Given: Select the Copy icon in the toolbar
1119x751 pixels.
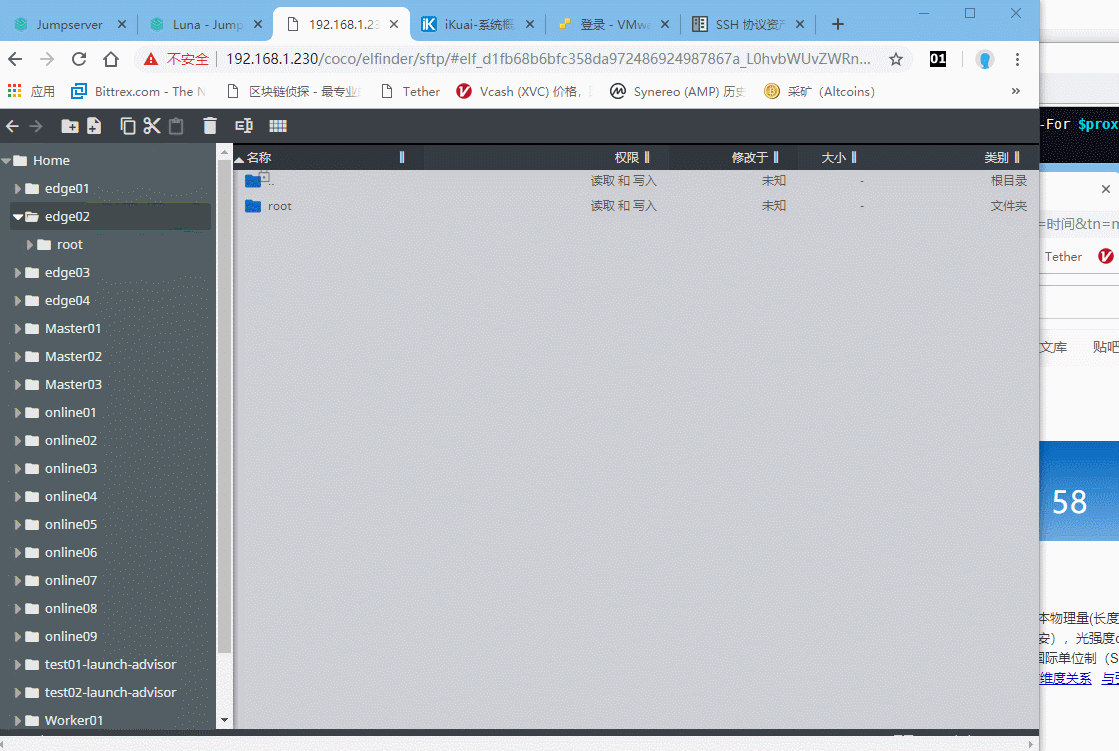Looking at the screenshot, I should (128, 126).
